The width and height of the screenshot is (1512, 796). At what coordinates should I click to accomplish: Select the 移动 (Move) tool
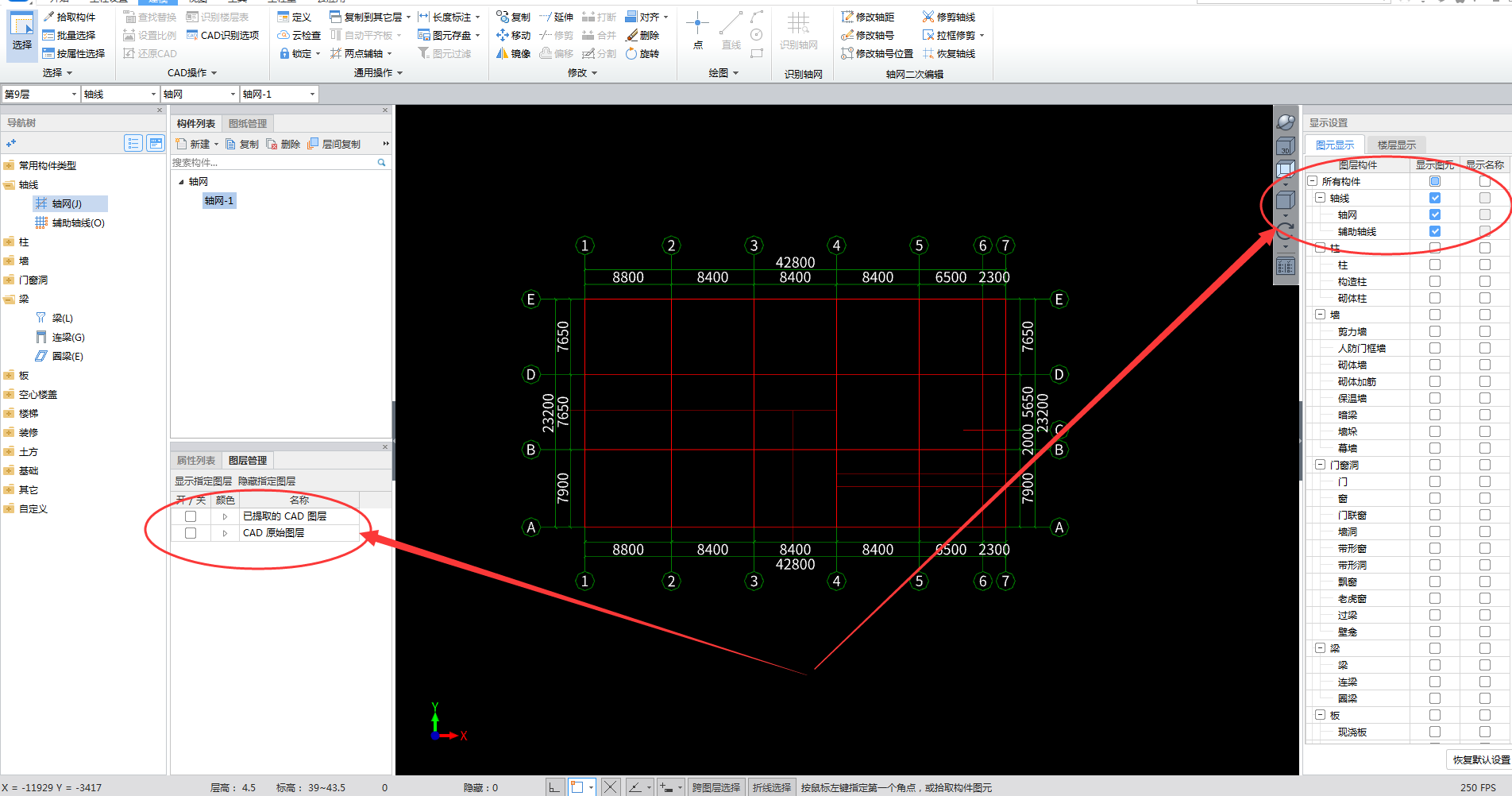pyautogui.click(x=513, y=35)
